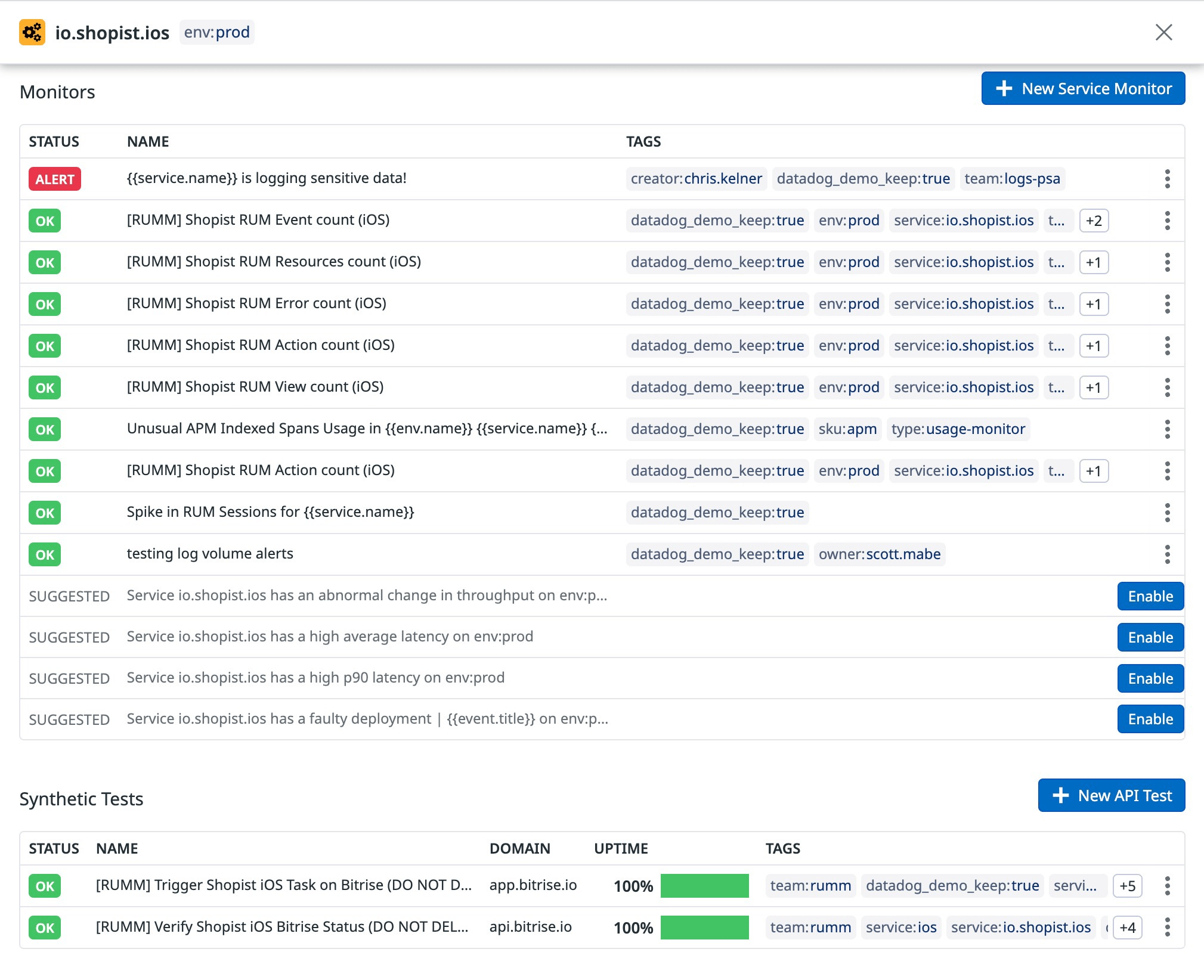
Task: Open the kebab menu for RUM Error count
Action: tap(1167, 303)
